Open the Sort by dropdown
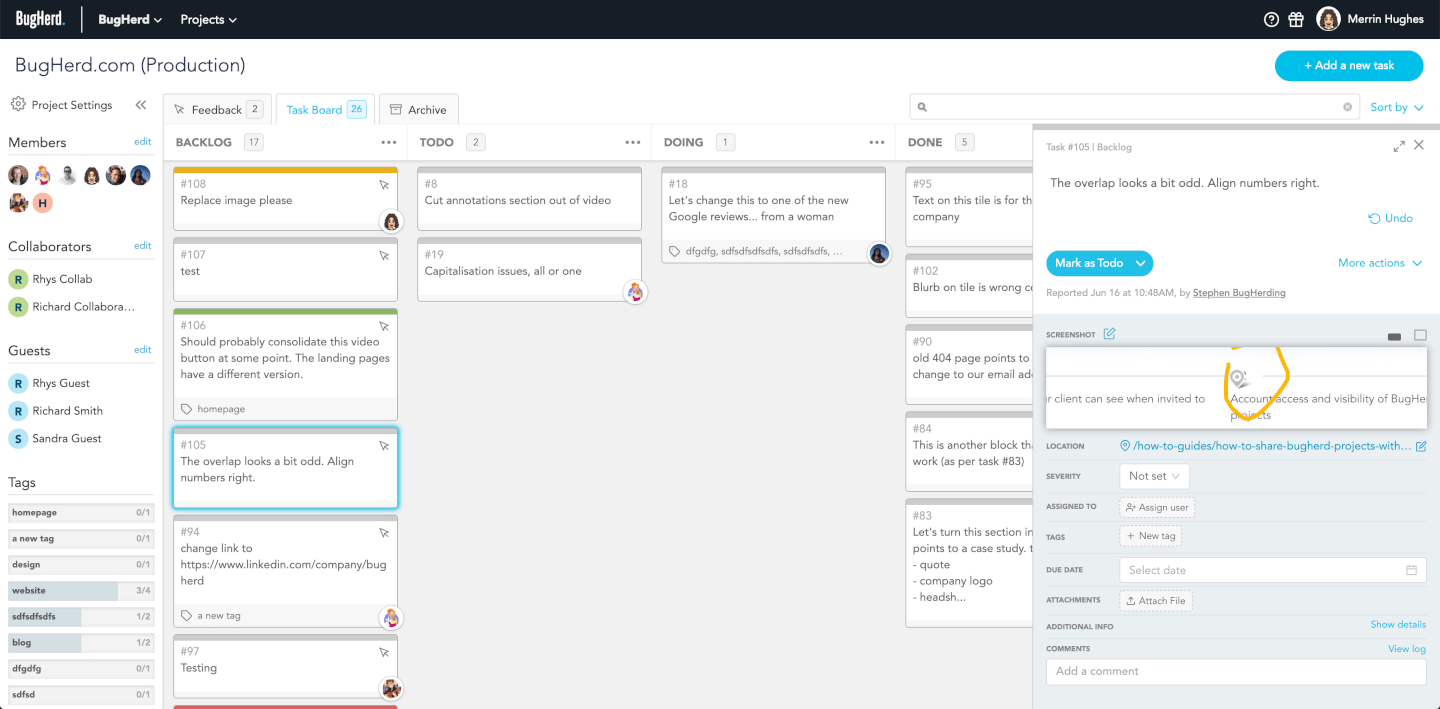Screen dimensions: 1440x709 [x=1397, y=107]
